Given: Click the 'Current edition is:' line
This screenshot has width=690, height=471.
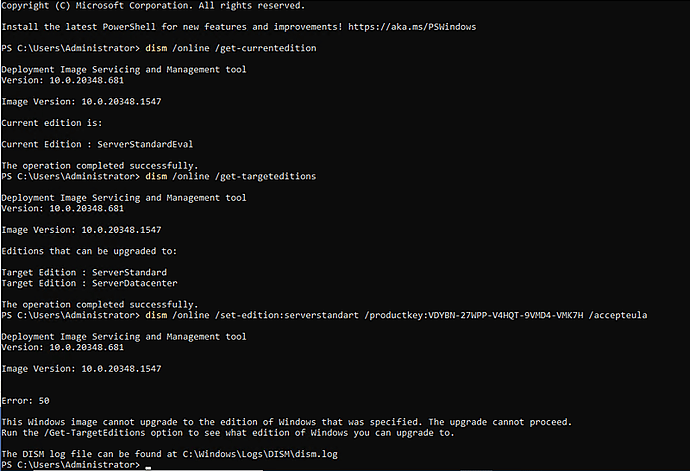Looking at the screenshot, I should tap(52, 123).
